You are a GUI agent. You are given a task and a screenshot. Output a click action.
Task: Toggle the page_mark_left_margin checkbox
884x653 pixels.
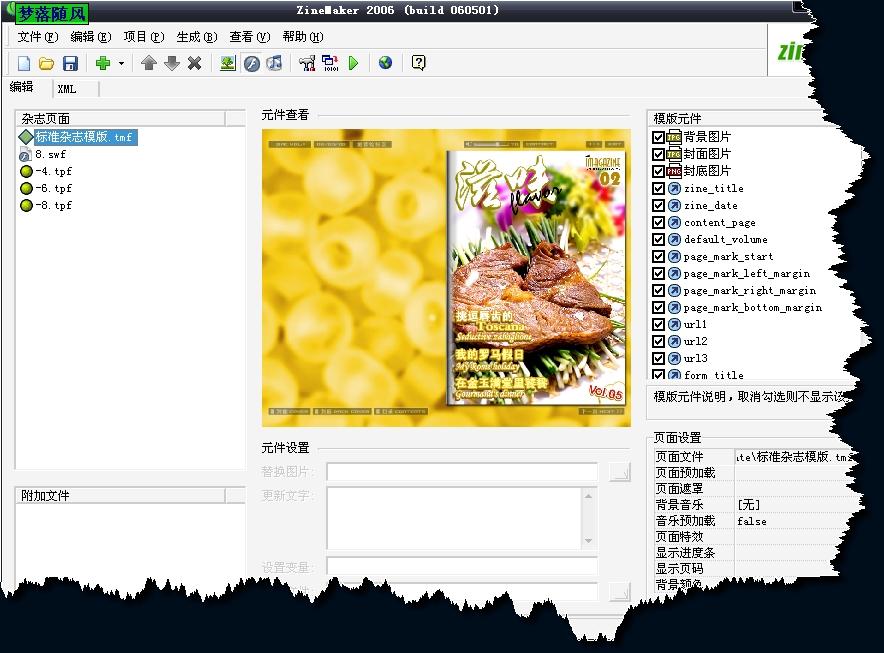coord(658,273)
